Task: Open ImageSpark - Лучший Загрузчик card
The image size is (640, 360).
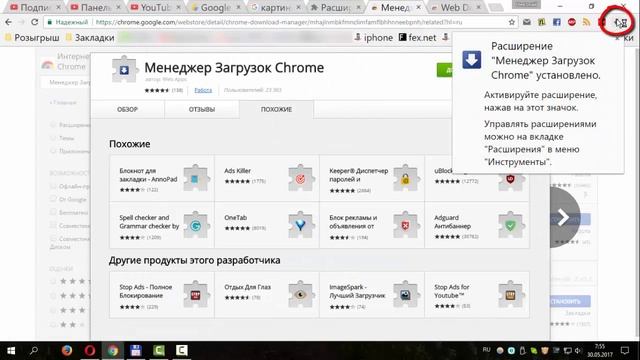Action: (372, 295)
